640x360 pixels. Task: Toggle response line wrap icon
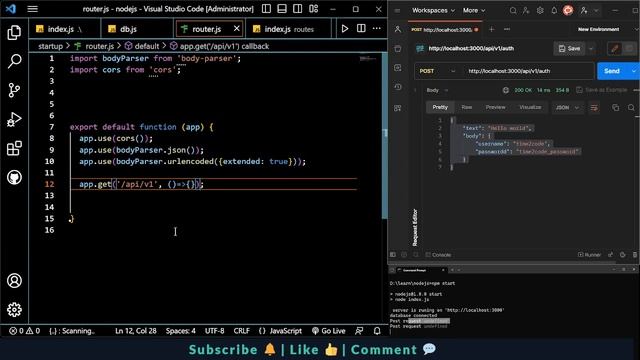pos(594,108)
